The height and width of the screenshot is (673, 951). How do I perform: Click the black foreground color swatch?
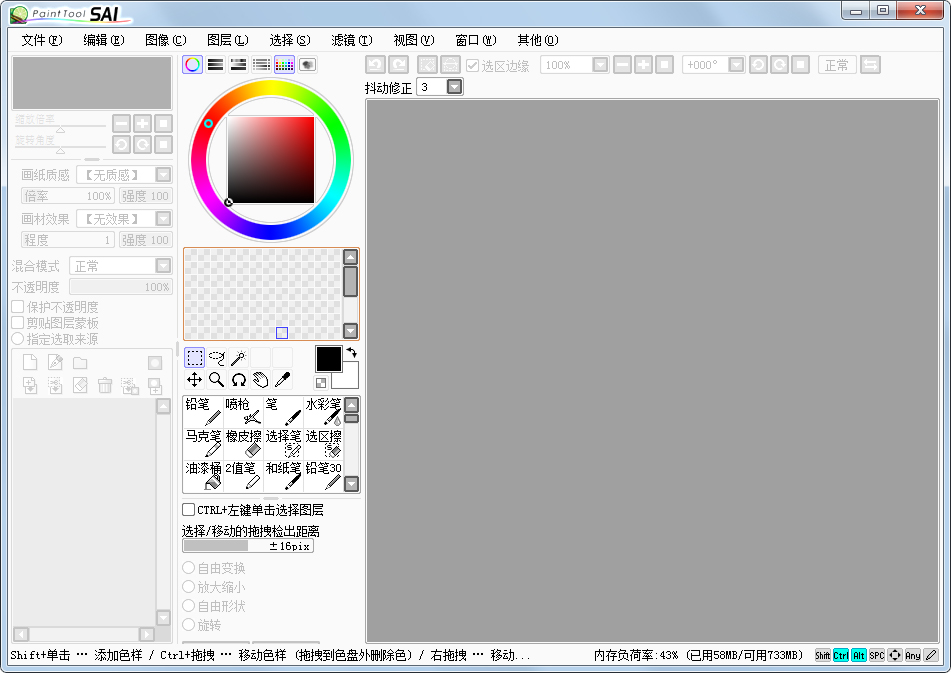[x=329, y=359]
